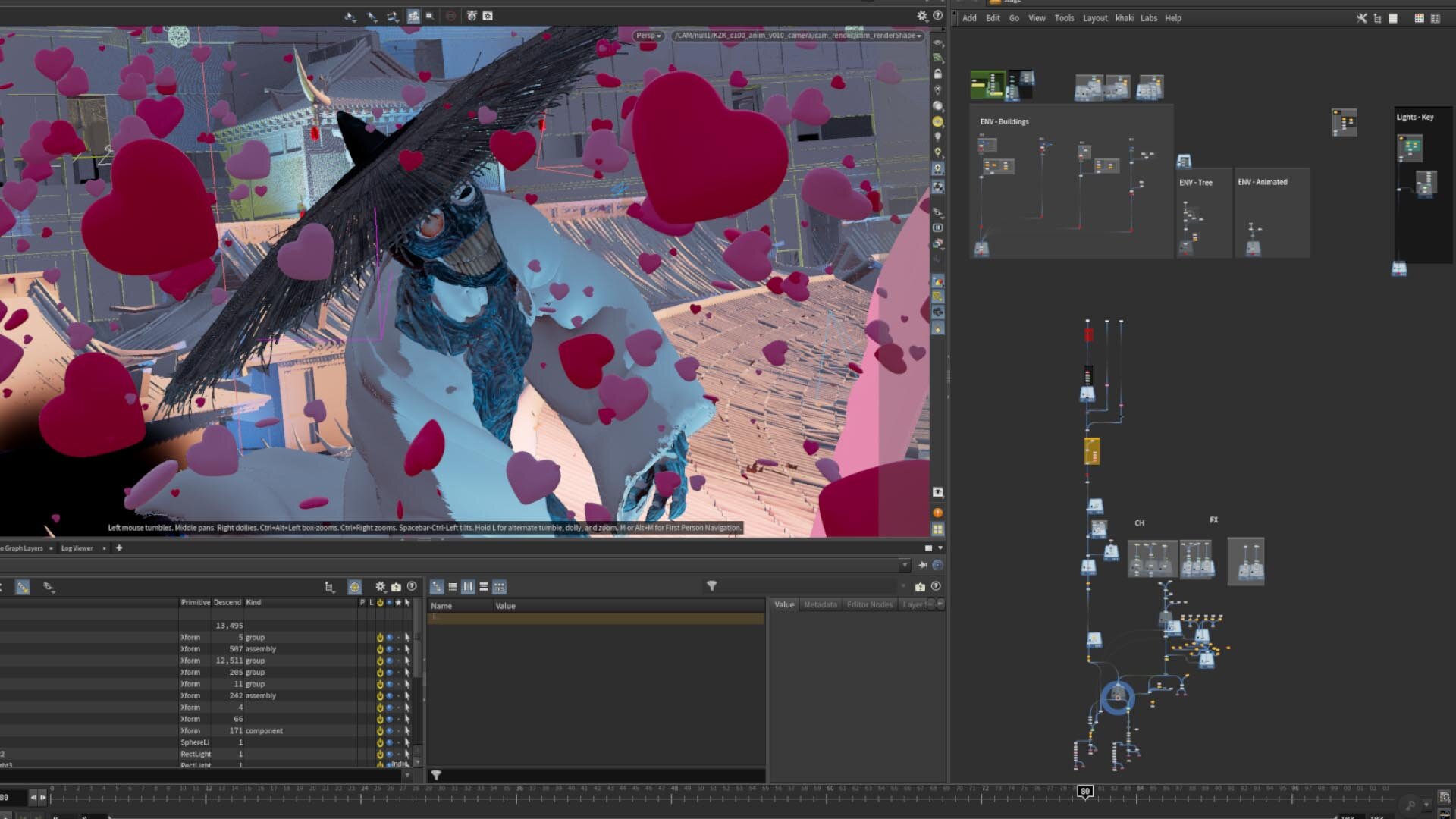Expand the path dropdown arrow above the scene graph
This screenshot has height=819, width=1456.
click(x=904, y=565)
